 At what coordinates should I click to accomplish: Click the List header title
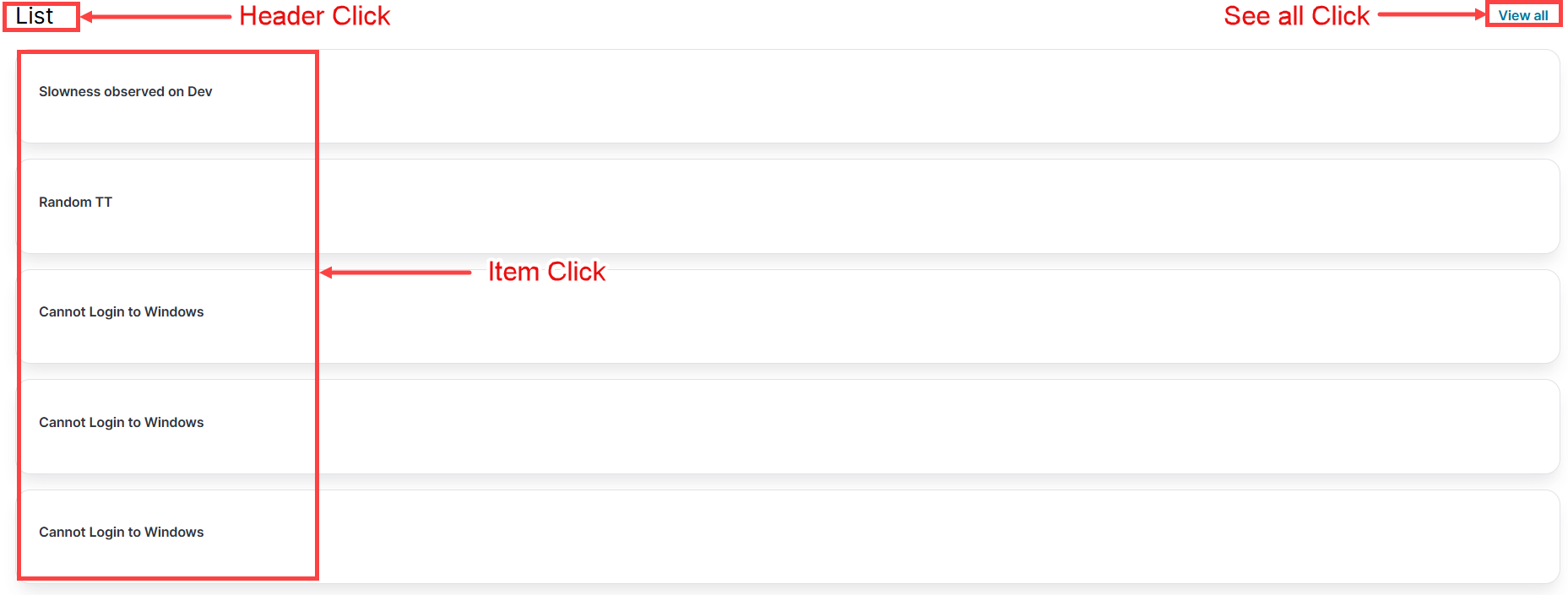click(35, 16)
